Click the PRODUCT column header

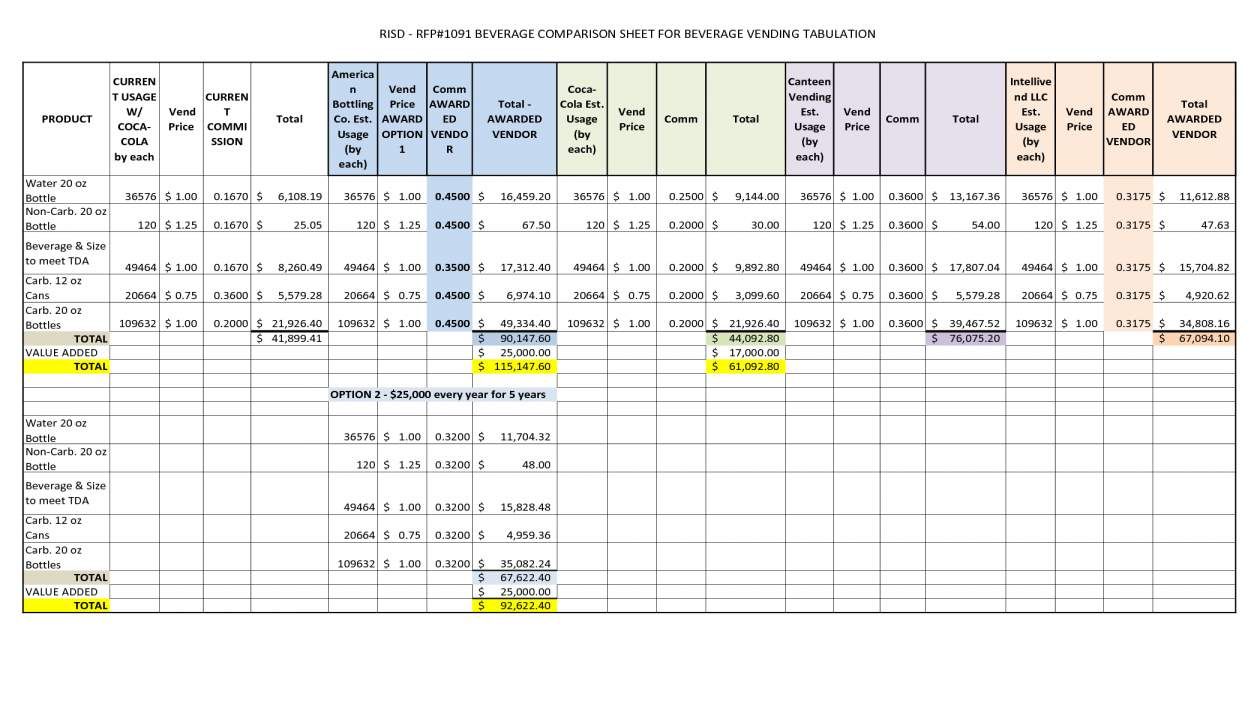[66, 119]
